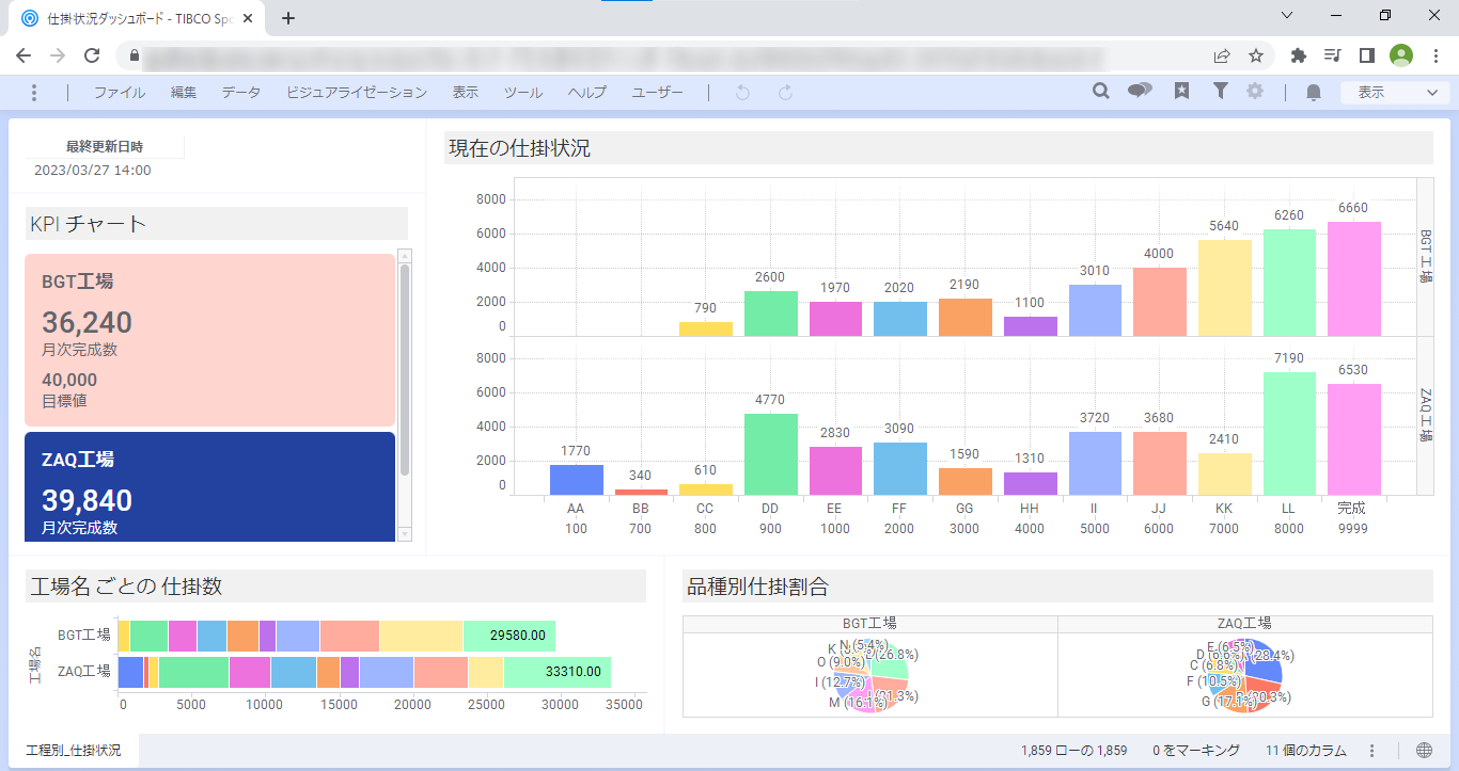Image resolution: width=1459 pixels, height=771 pixels.
Task: Click the 現在の仕掛状況 chart title
Action: coord(520,150)
